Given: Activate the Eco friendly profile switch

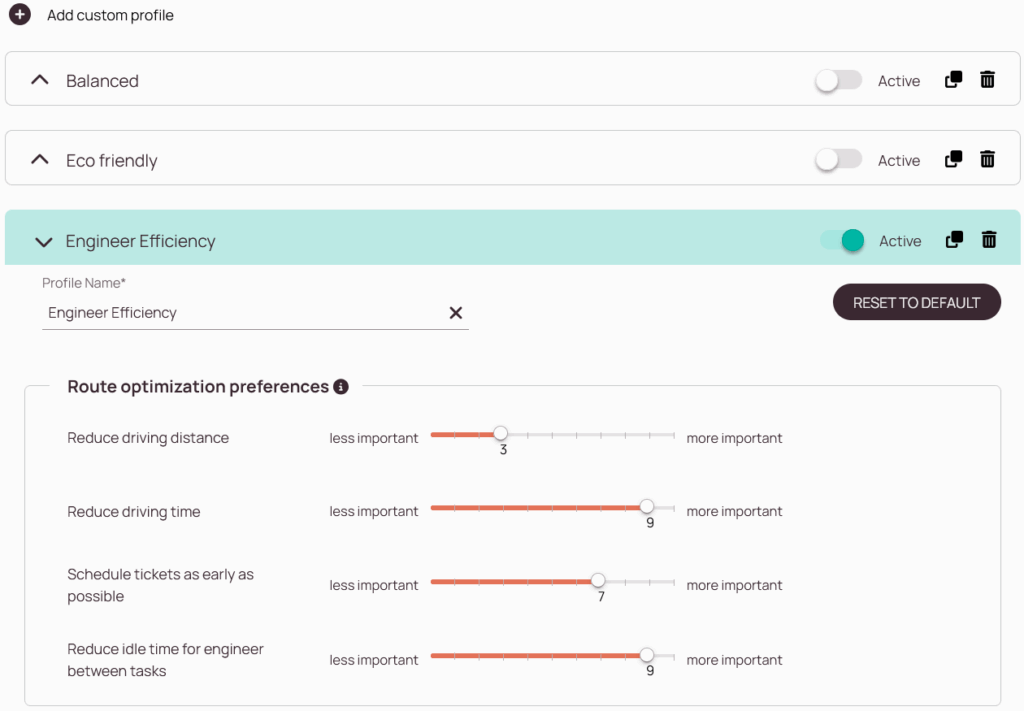Looking at the screenshot, I should point(838,160).
